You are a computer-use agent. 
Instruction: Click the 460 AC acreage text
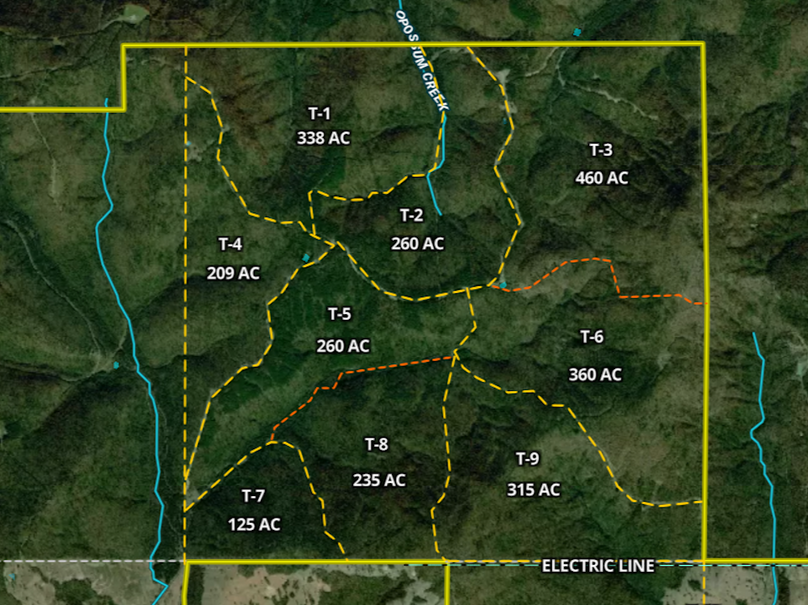click(602, 178)
